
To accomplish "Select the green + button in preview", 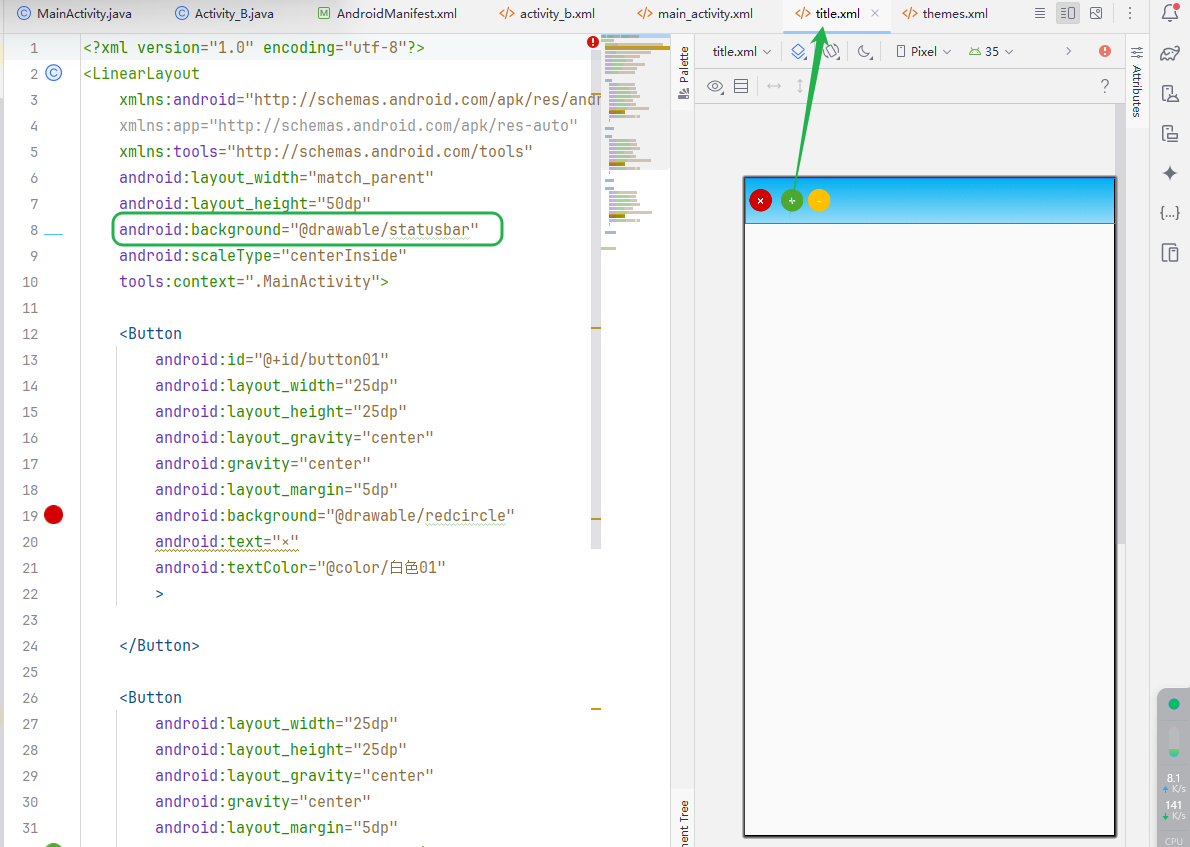I will coord(792,200).
